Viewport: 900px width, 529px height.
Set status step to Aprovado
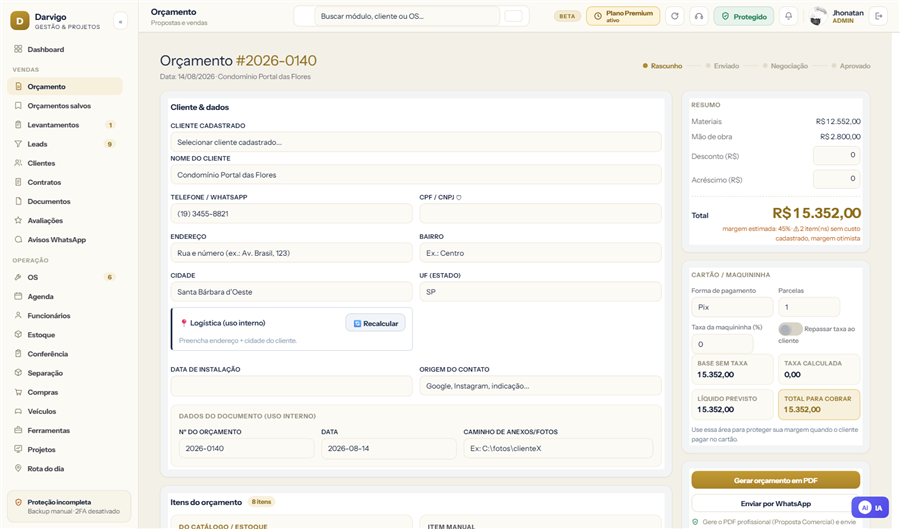(x=851, y=66)
